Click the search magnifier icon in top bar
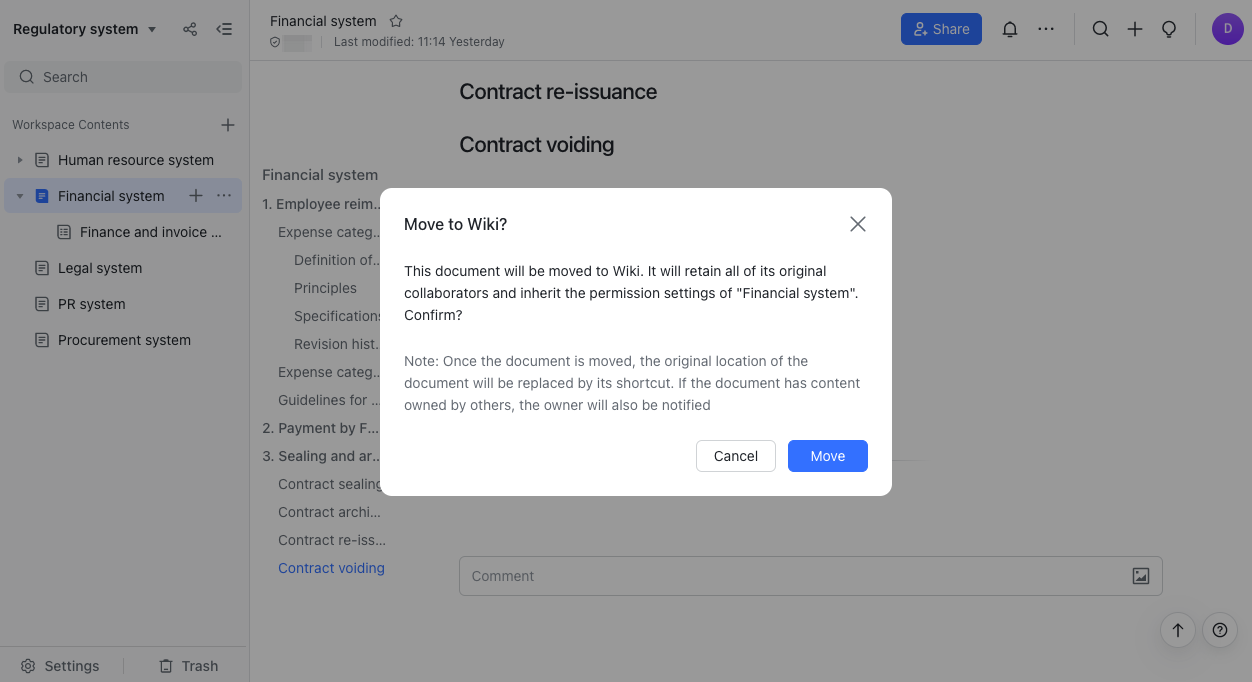This screenshot has height=682, width=1252. (1100, 29)
